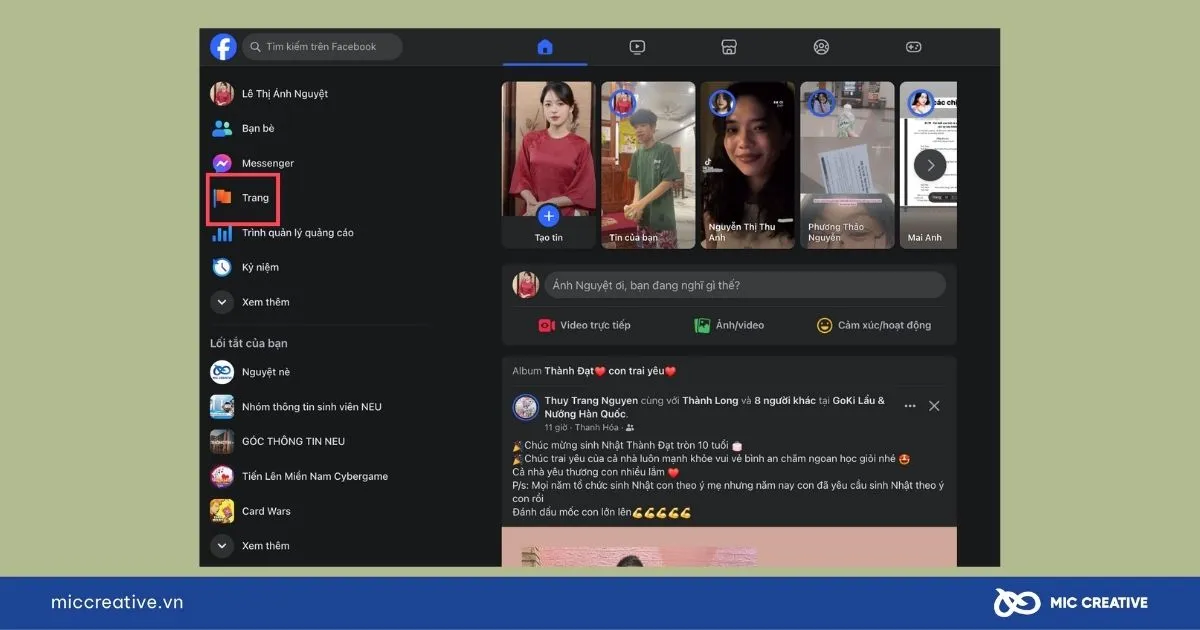The height and width of the screenshot is (630, 1200).
Task: Start a Video trực tiếp live stream
Action: 584,325
